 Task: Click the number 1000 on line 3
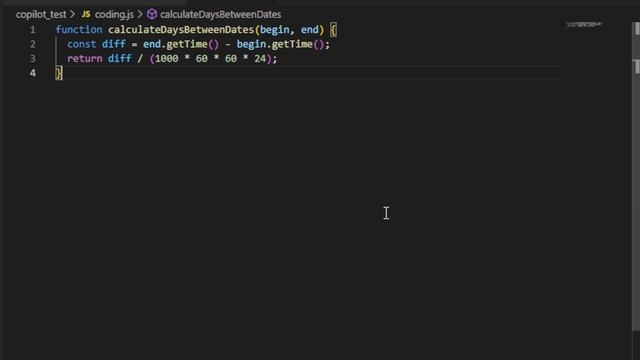[x=167, y=59]
